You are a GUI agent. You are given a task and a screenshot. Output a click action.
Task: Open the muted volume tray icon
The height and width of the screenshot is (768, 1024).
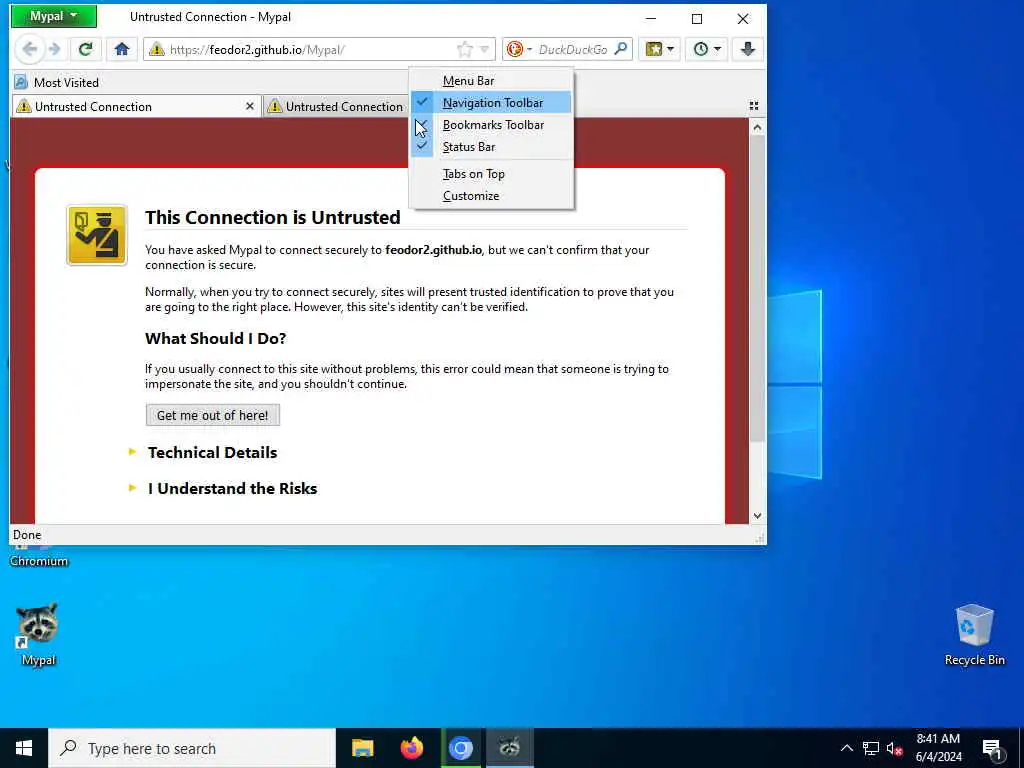pos(894,748)
